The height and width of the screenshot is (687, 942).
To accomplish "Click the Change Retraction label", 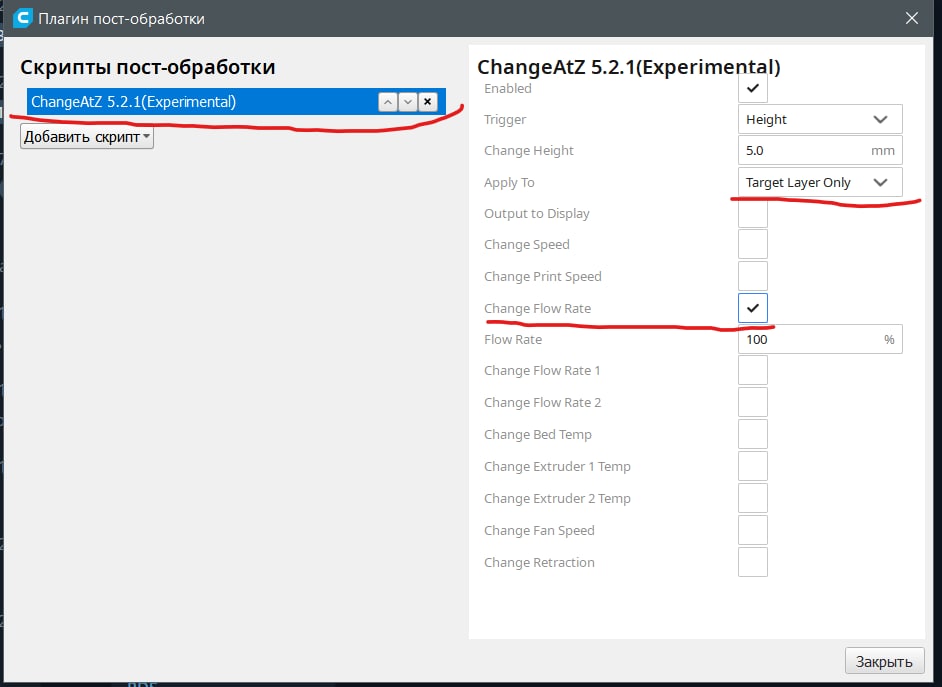I will pyautogui.click(x=539, y=562).
